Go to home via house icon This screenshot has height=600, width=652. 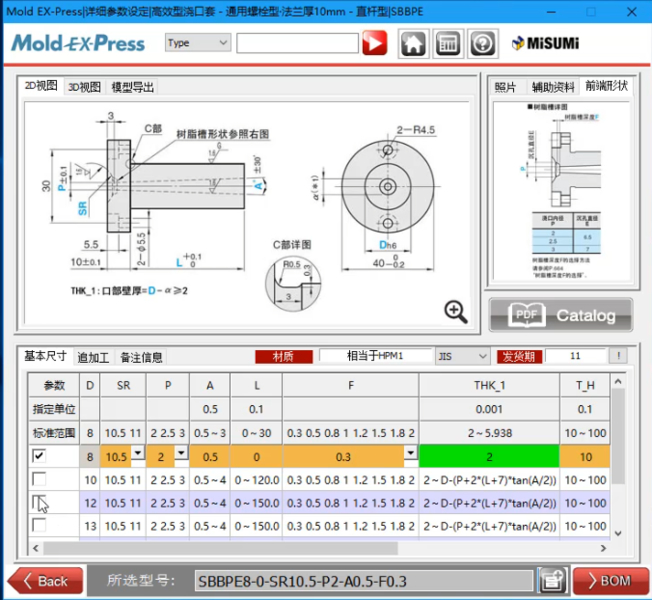413,43
